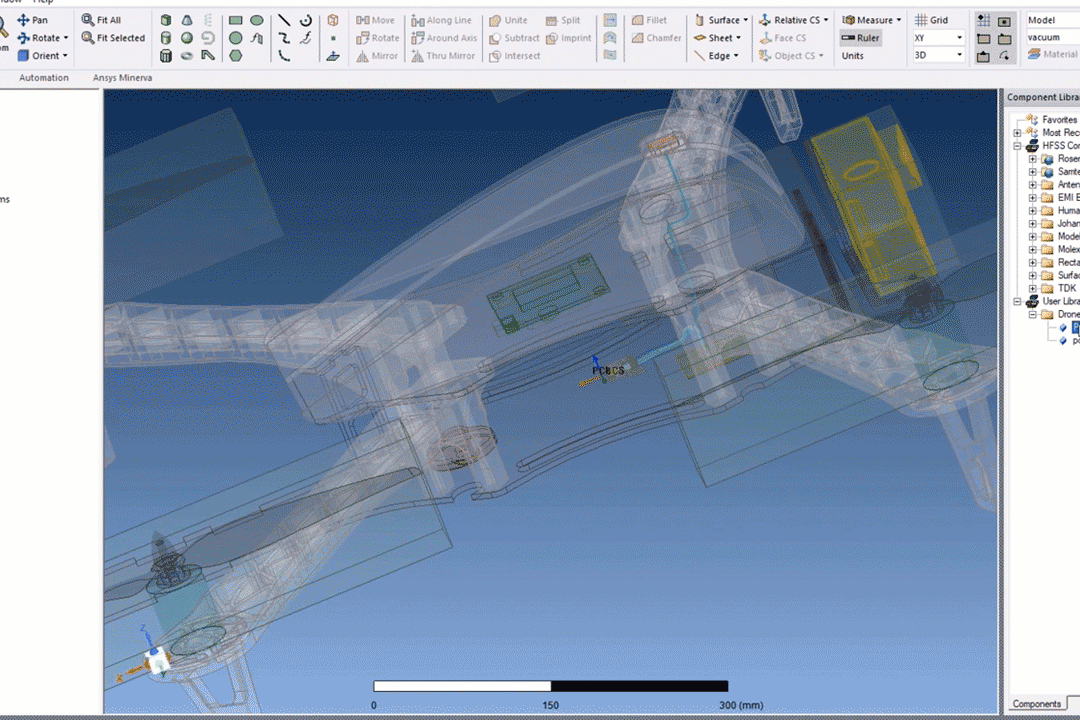Image resolution: width=1080 pixels, height=720 pixels.
Task: Choose the Equation Based Surface icon
Action: (x=257, y=38)
